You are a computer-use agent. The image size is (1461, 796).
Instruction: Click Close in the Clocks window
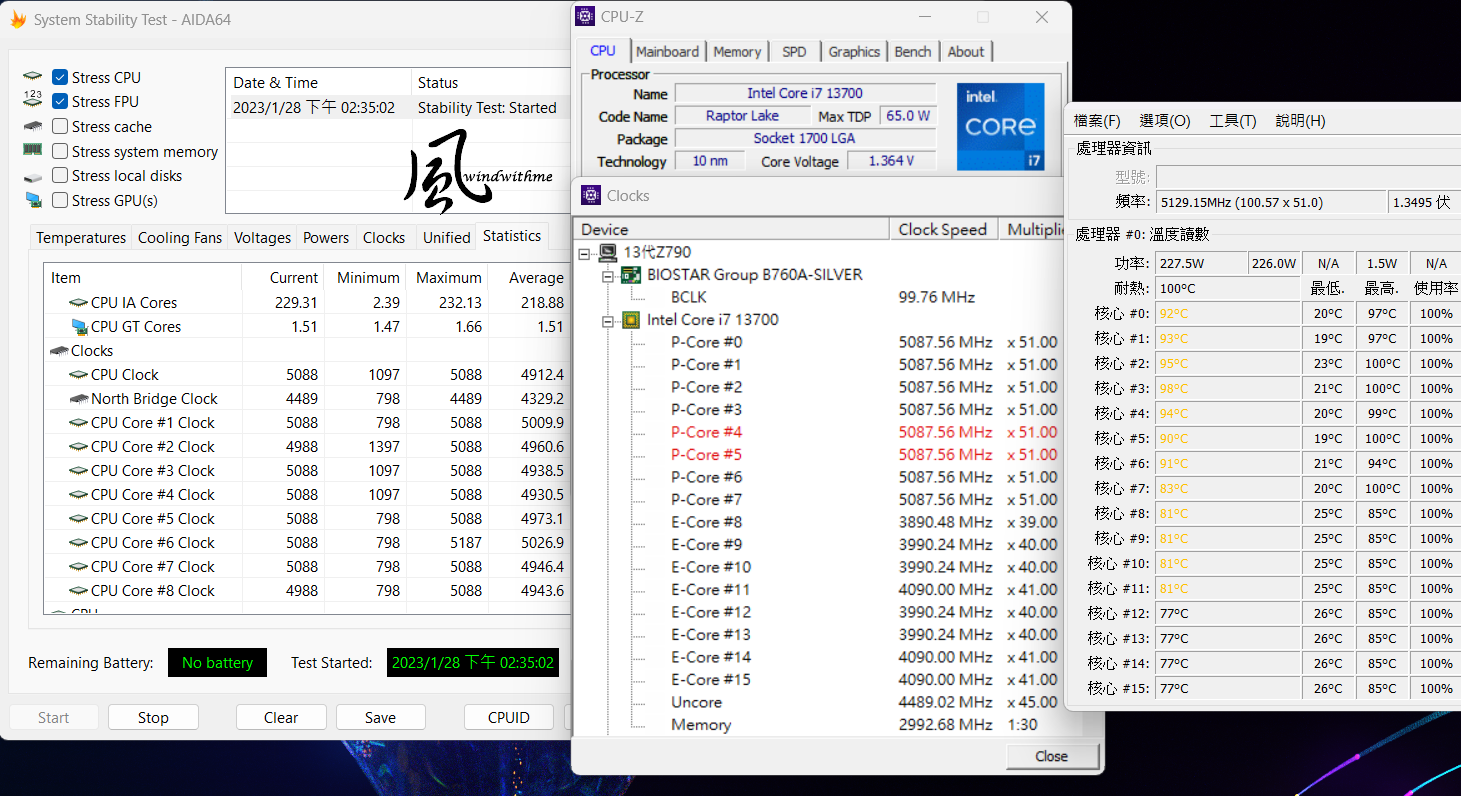[x=1051, y=757]
